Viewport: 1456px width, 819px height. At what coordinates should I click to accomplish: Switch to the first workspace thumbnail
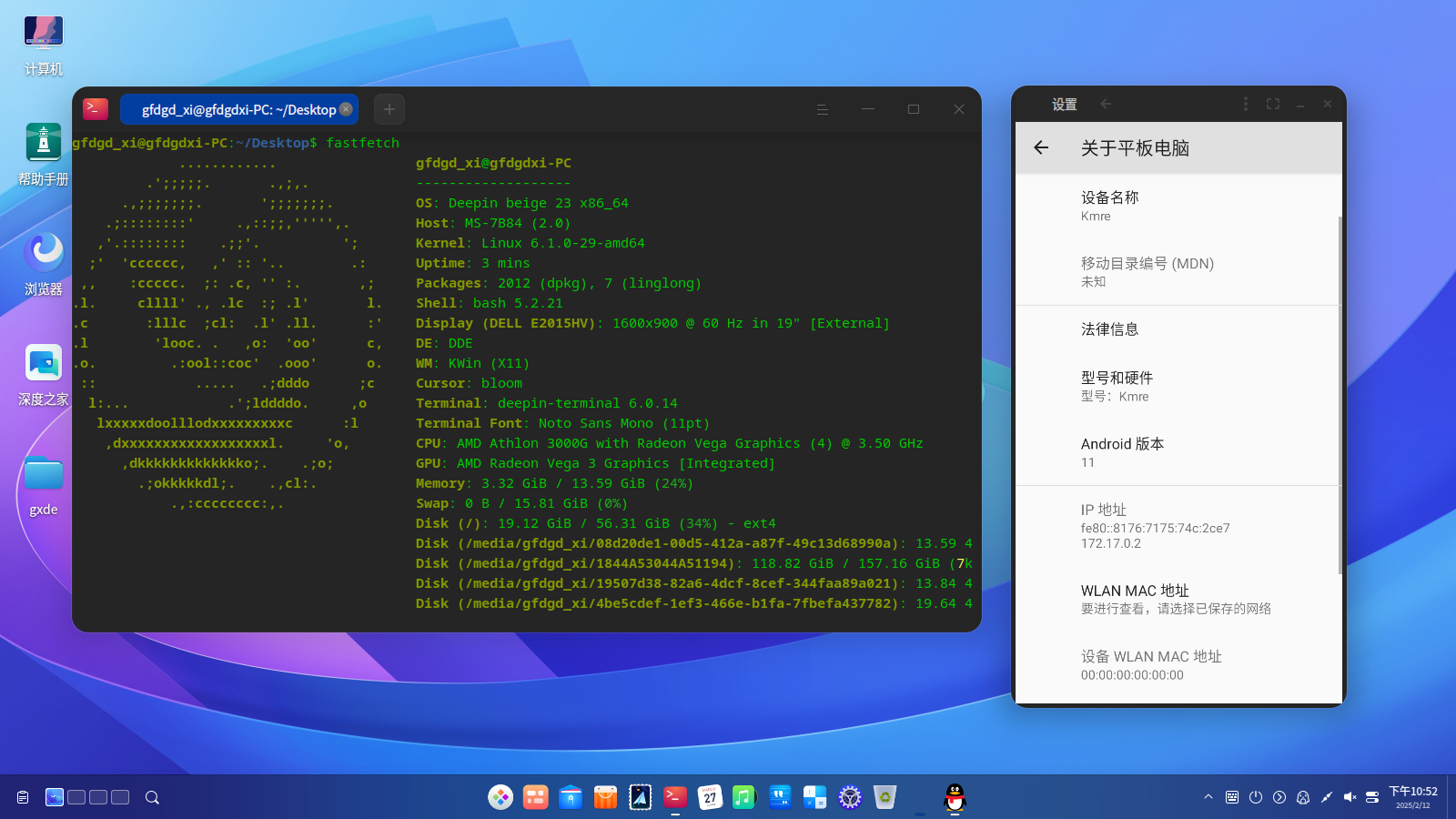(x=55, y=797)
